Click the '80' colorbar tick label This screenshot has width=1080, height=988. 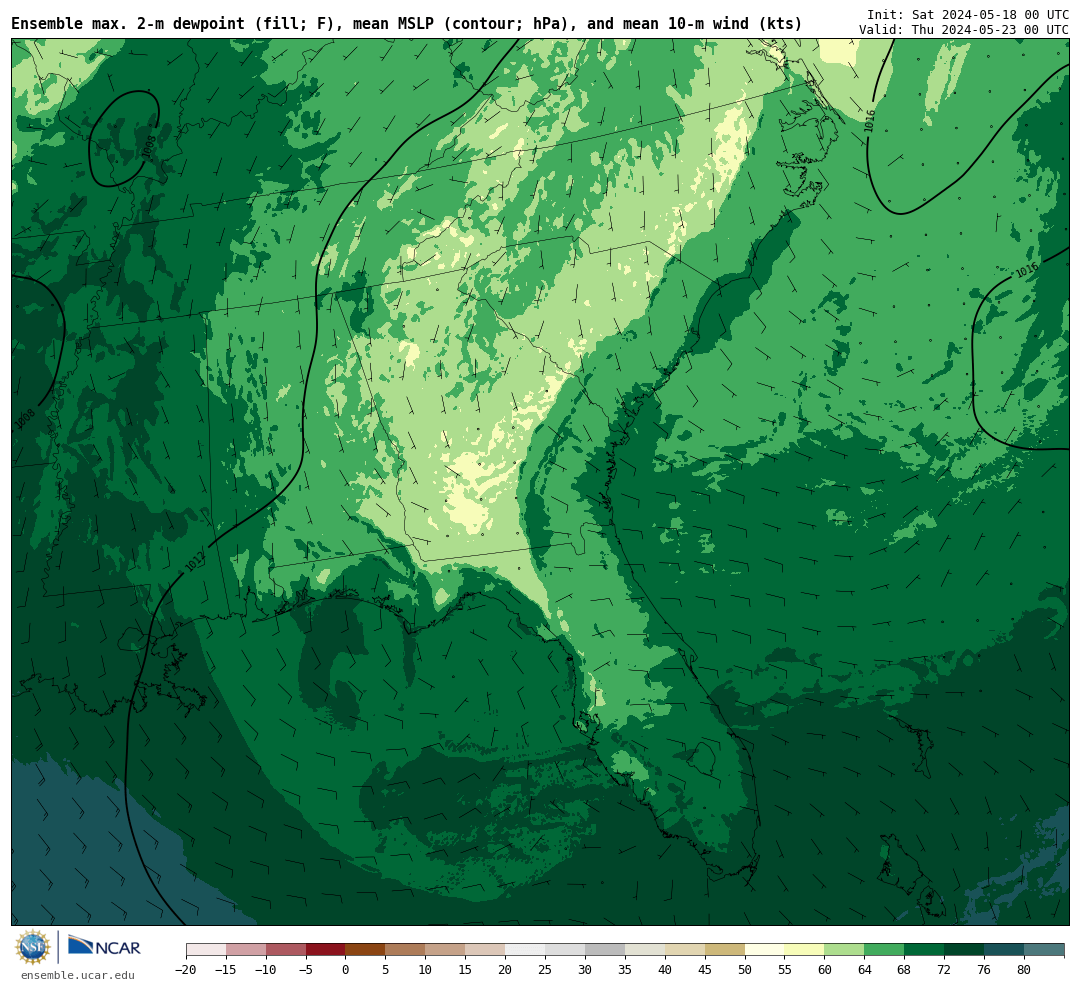coord(1024,970)
